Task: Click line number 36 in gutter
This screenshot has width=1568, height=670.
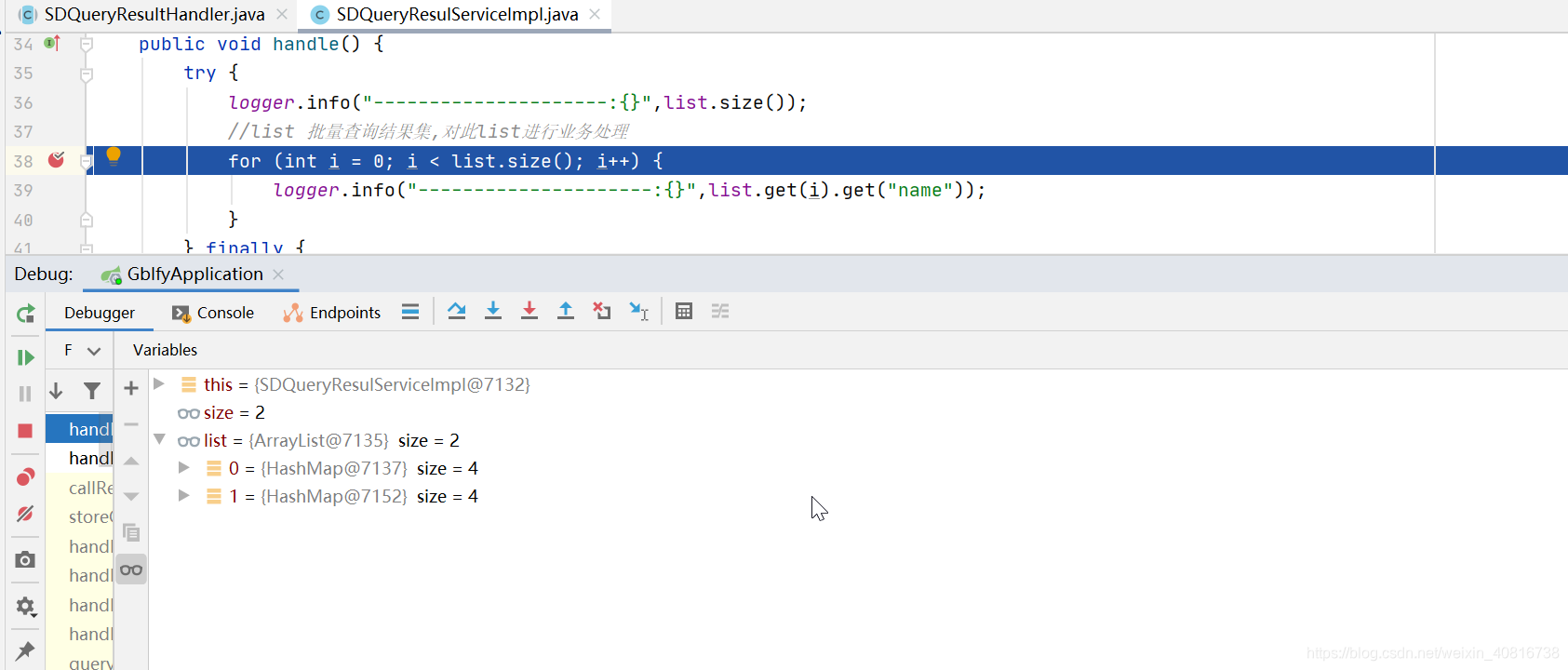Action: point(23,102)
